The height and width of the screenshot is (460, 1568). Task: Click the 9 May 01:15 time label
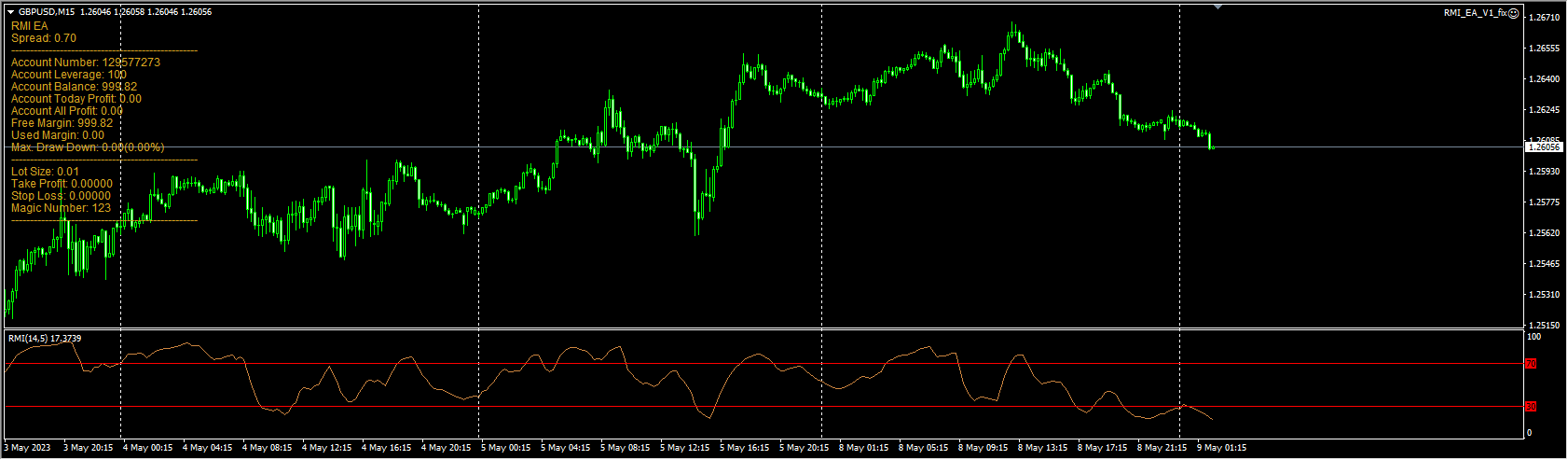(x=1221, y=448)
